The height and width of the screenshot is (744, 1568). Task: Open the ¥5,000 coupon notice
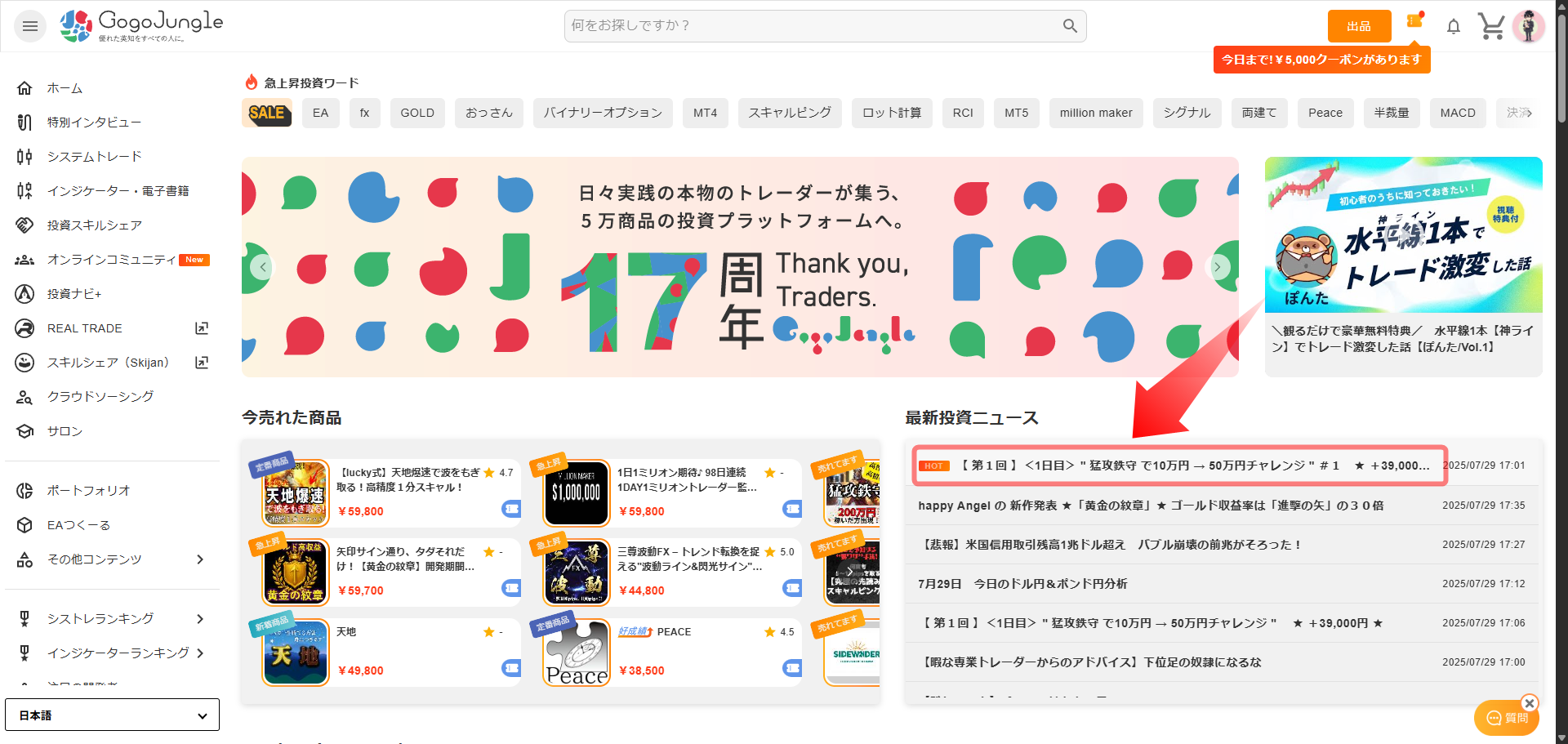pyautogui.click(x=1321, y=60)
